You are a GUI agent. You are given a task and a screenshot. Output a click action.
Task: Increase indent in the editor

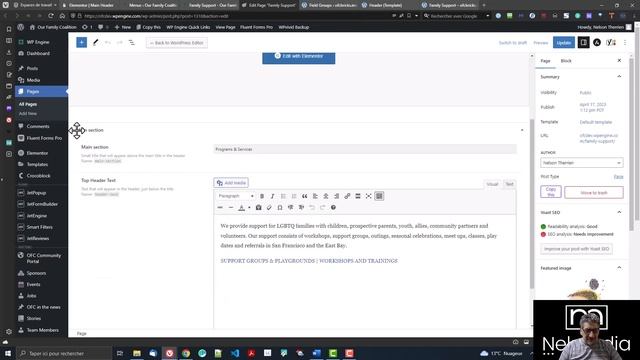tap(301, 208)
